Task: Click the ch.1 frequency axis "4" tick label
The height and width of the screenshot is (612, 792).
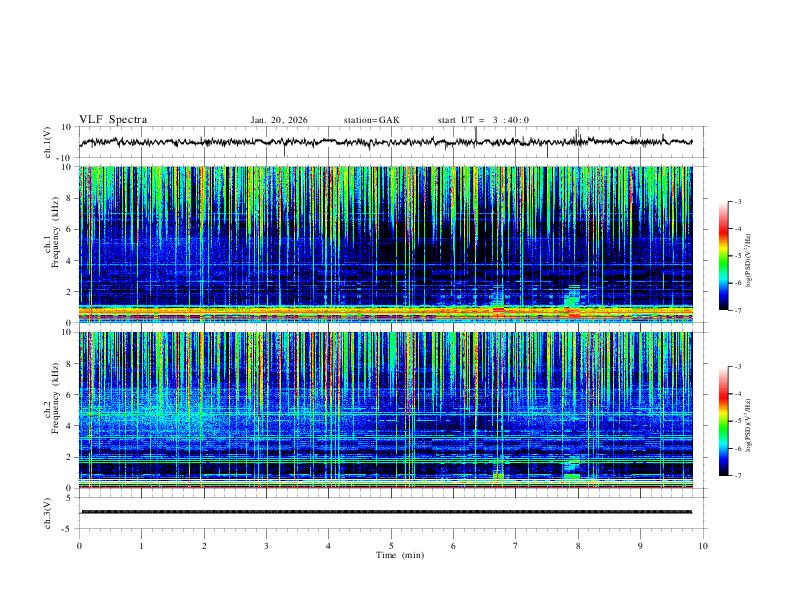Action: (69, 261)
